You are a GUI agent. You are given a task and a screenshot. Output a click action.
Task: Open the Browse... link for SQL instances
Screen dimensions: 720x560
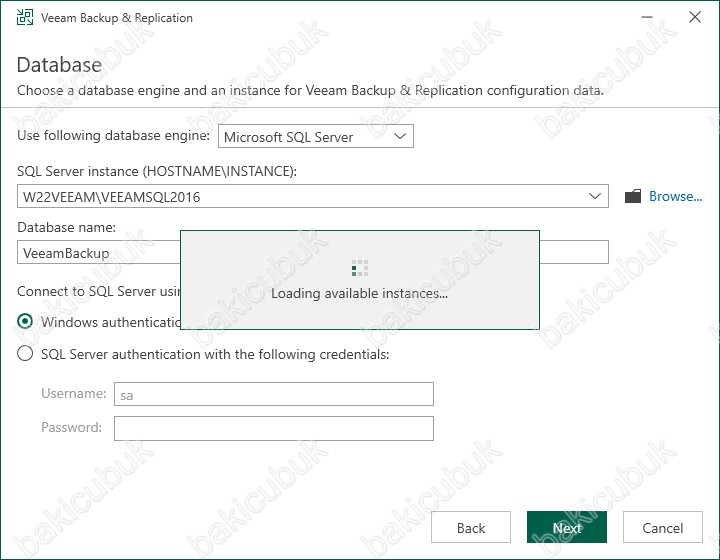tap(675, 196)
